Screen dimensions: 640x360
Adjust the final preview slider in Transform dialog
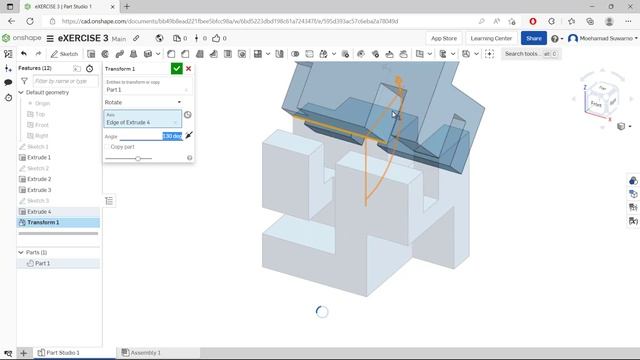pyautogui.click(x=138, y=158)
